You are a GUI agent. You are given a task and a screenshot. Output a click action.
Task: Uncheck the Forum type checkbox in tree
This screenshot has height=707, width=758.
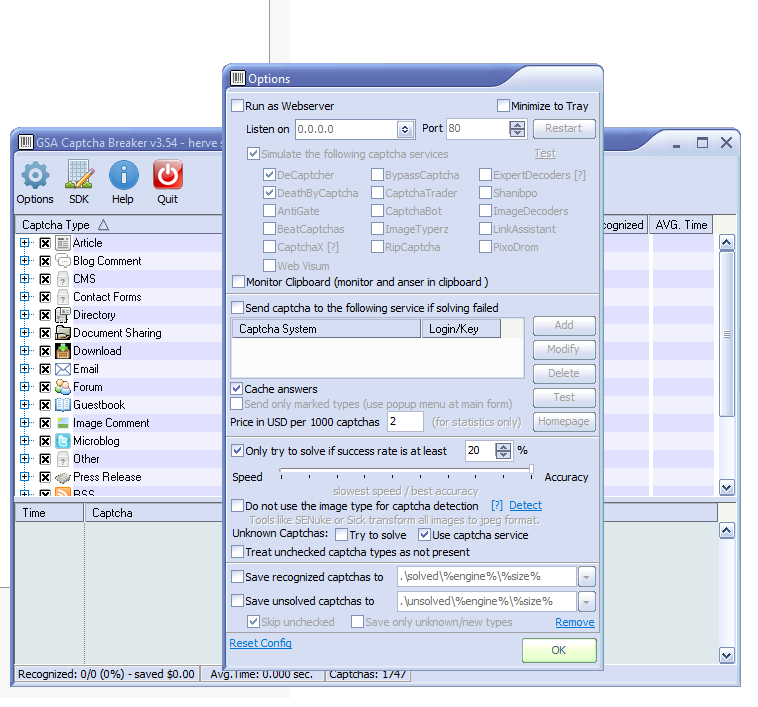click(x=45, y=387)
